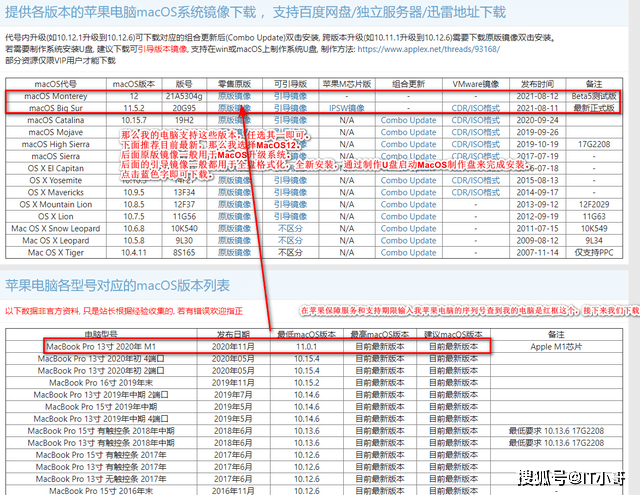Select the Apple M1芯片 note cell
The image size is (640, 495).
click(556, 347)
